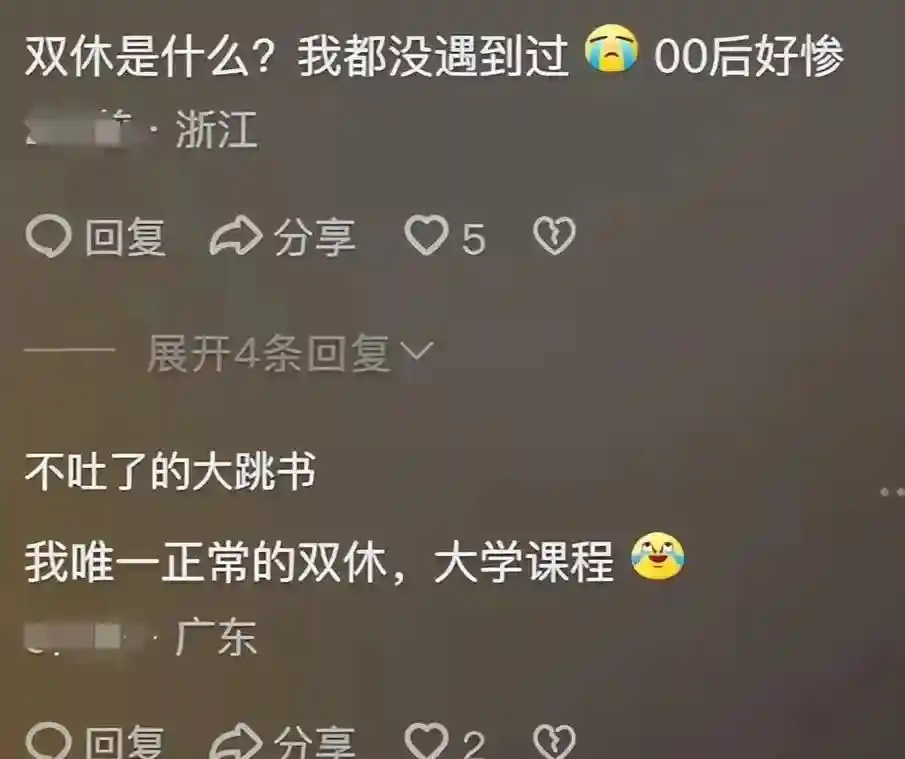Open the profile of user 不吐了的大跳书
905x759 pixels.
[x=170, y=472]
